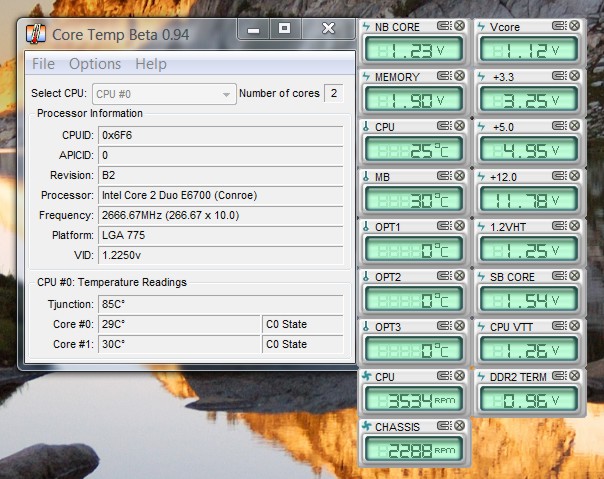Click the Frequency field 2666.67MHz
This screenshot has height=479, width=604.
[x=220, y=215]
